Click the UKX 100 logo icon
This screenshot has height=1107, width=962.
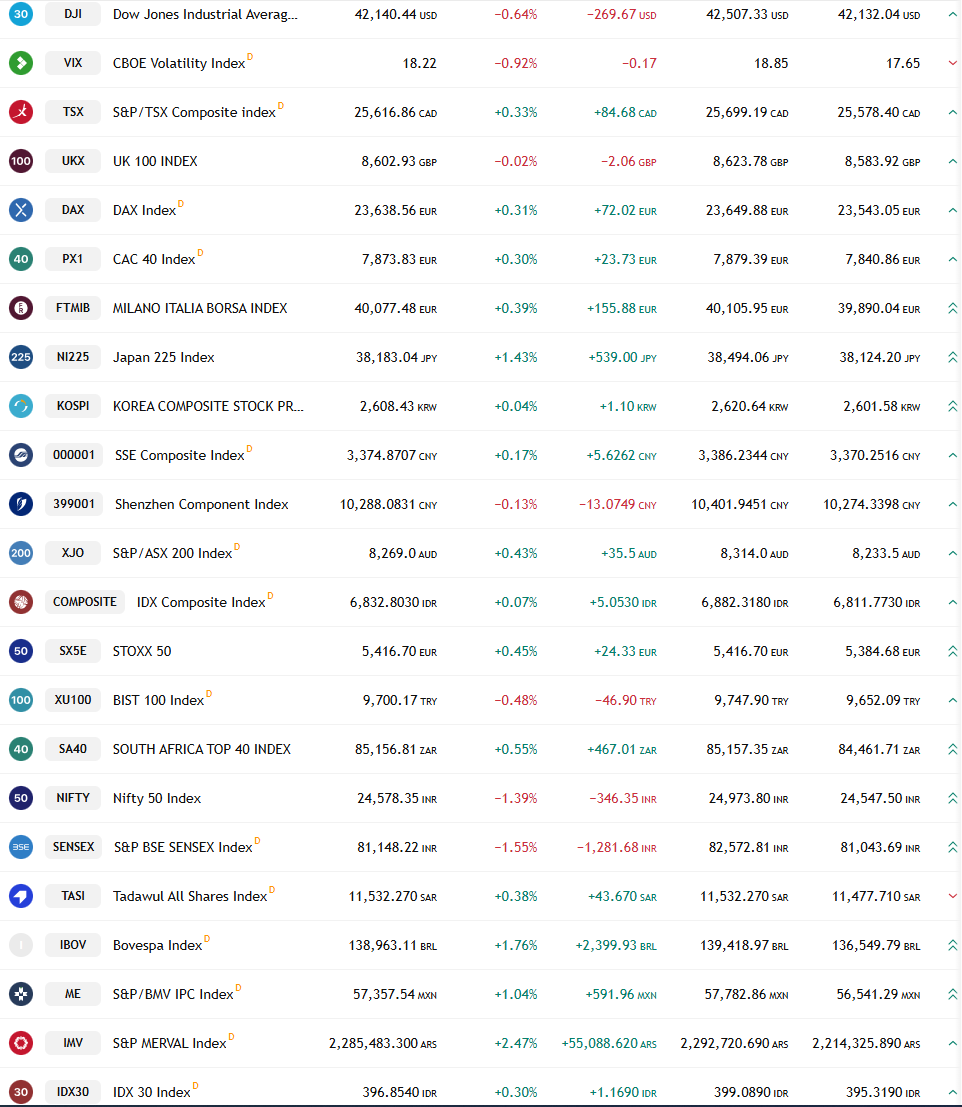pyautogui.click(x=21, y=161)
